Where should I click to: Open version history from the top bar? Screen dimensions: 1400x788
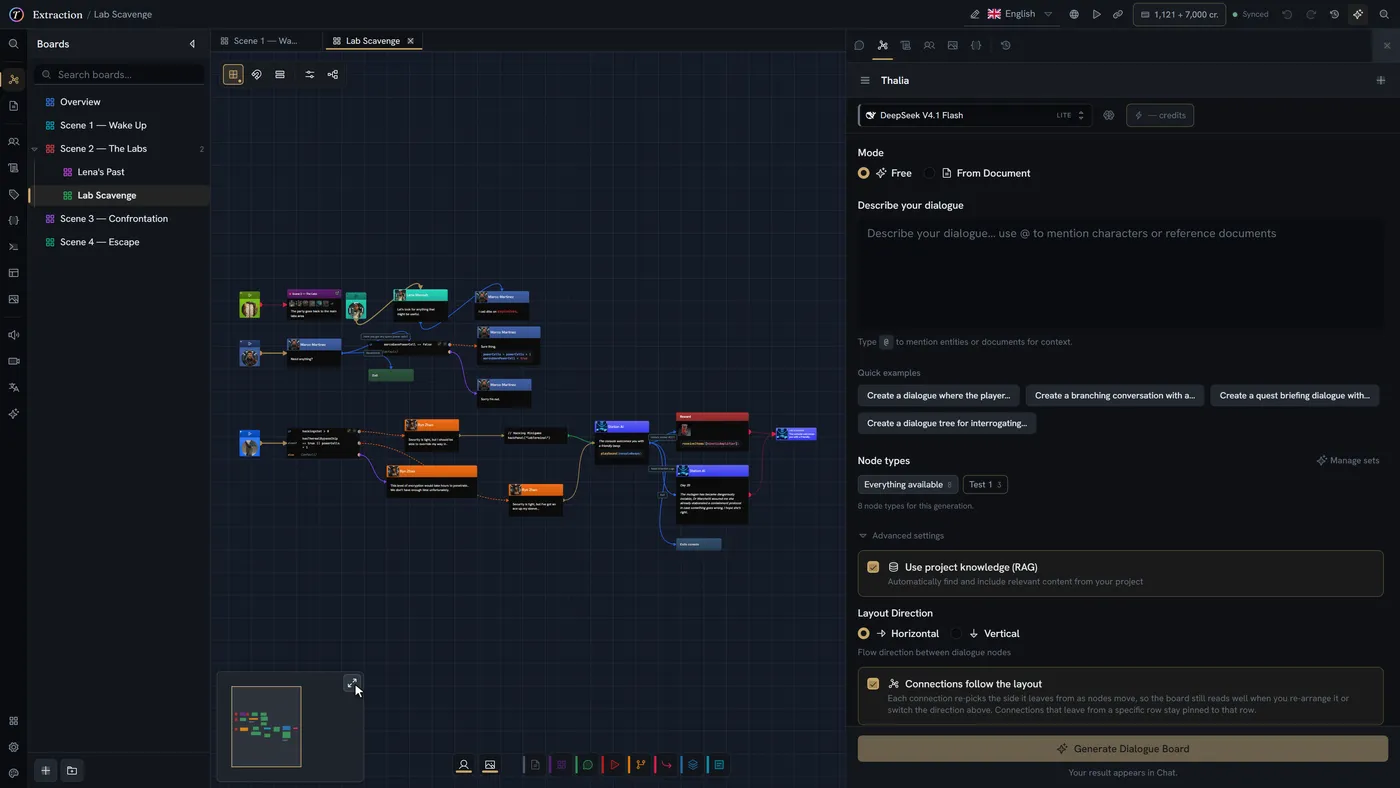[1334, 14]
